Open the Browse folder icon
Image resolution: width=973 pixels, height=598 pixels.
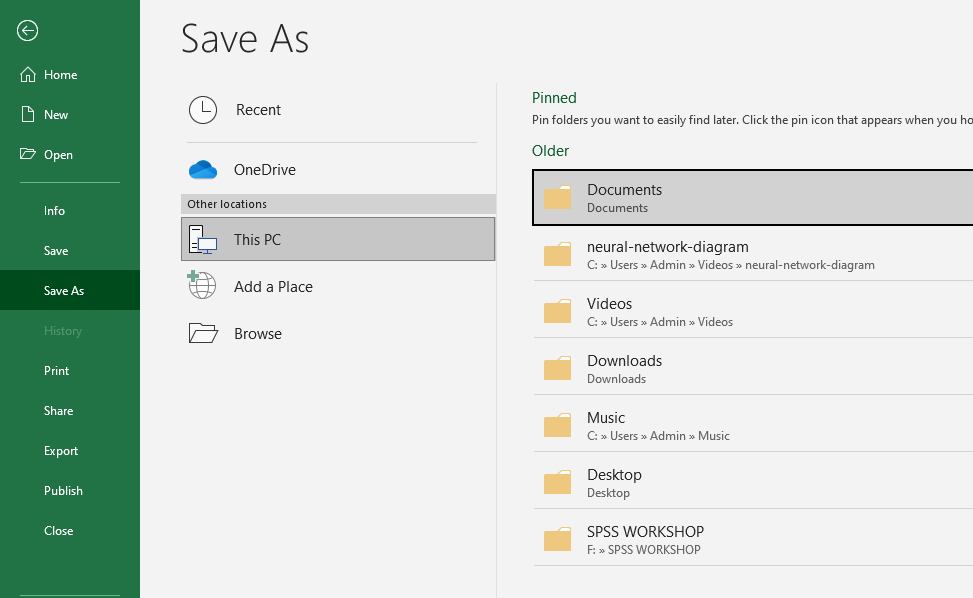(203, 334)
